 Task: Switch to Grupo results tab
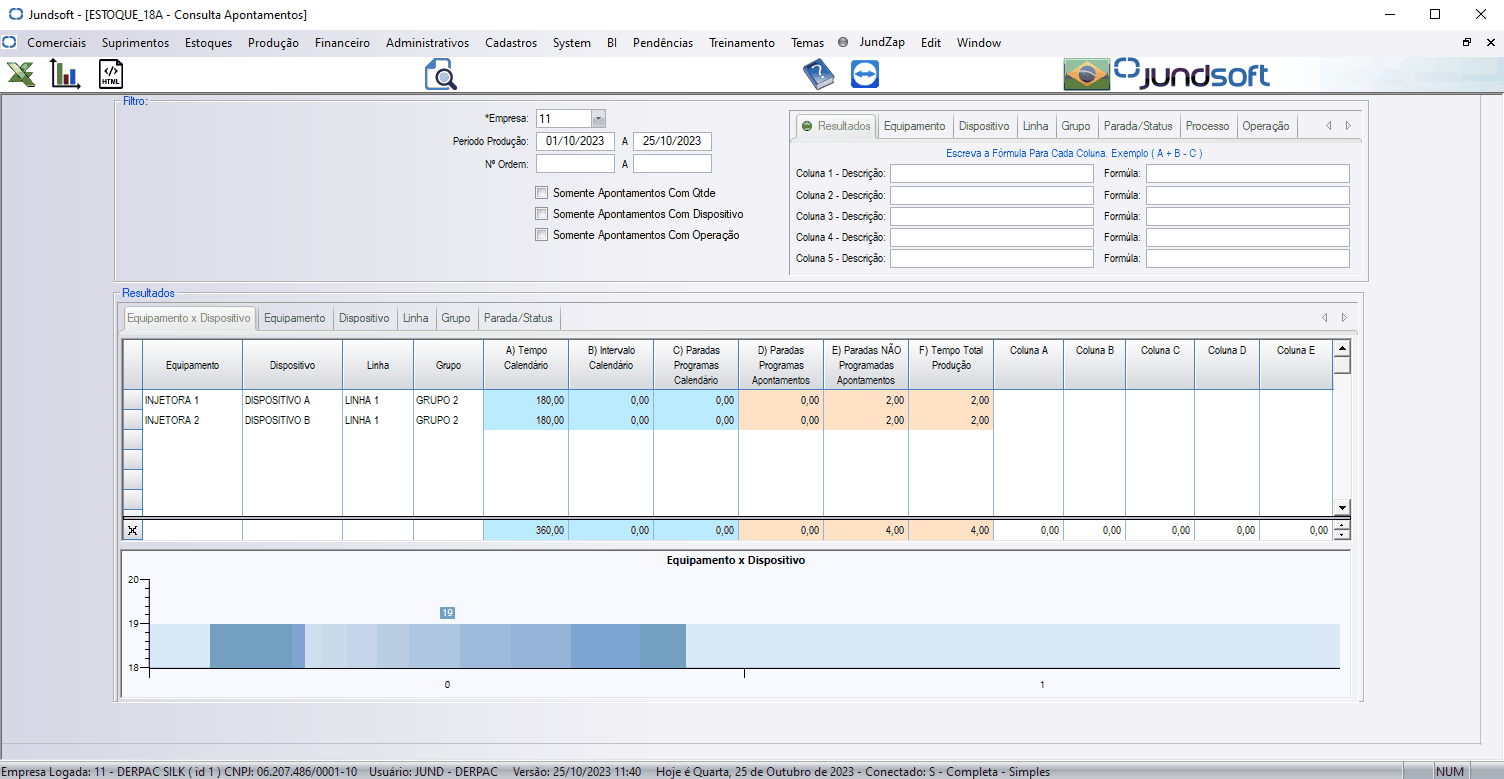456,318
